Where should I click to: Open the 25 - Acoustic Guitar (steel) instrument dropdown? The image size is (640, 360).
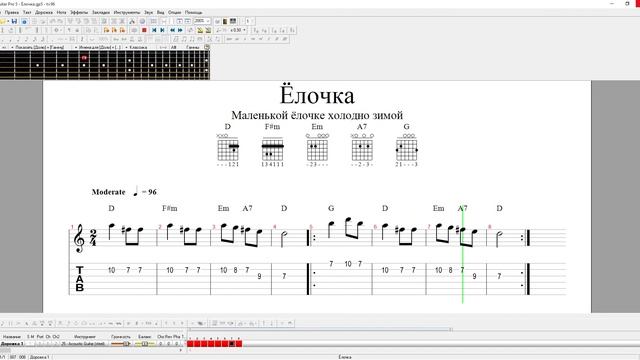click(x=83, y=344)
